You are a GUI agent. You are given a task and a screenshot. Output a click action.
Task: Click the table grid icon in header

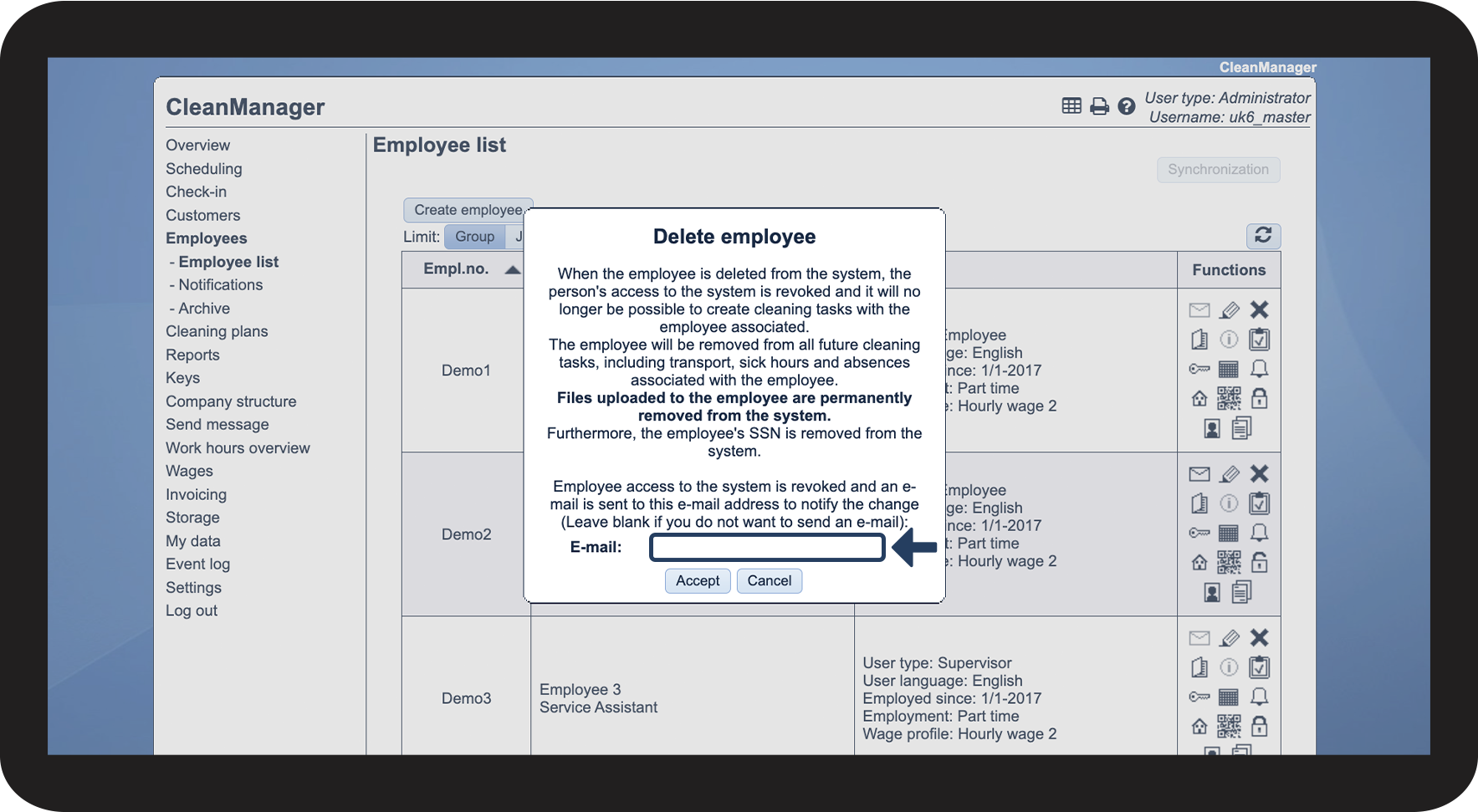click(1071, 105)
